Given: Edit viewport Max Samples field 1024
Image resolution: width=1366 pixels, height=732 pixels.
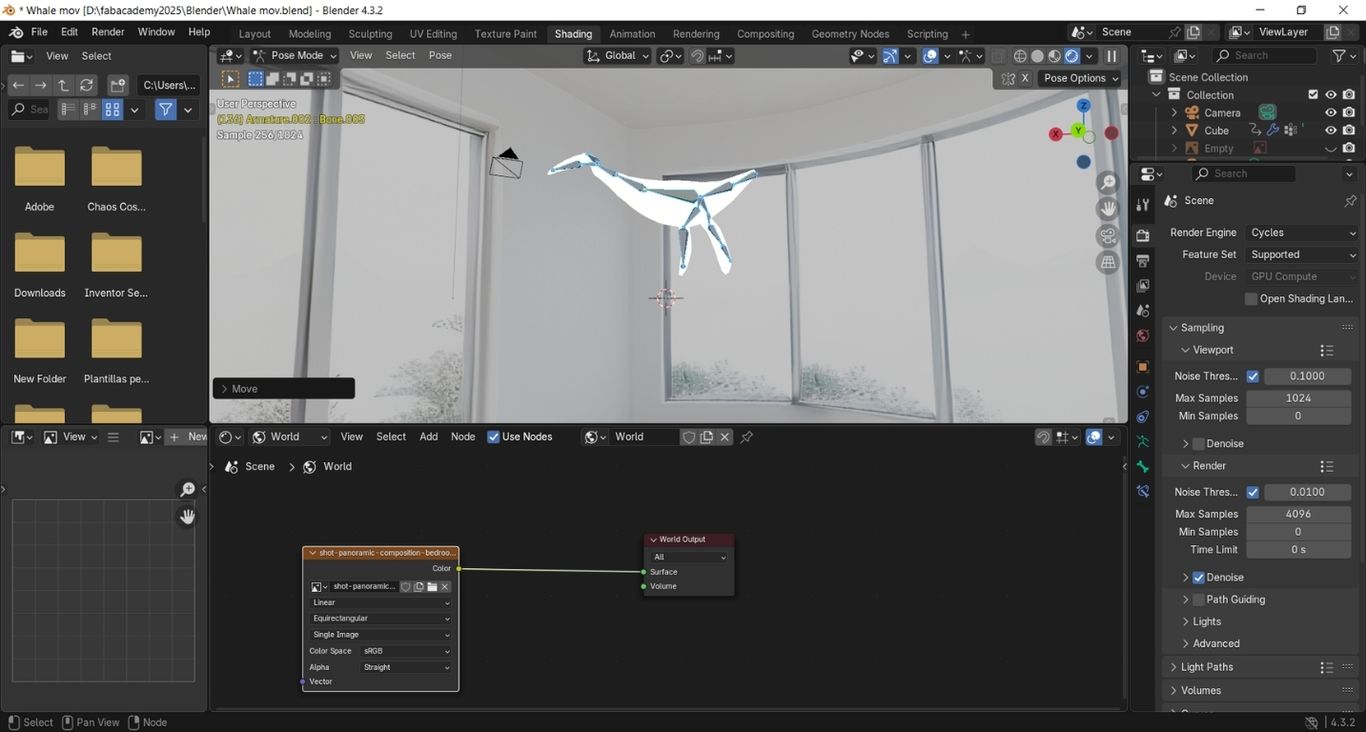Looking at the screenshot, I should point(1298,398).
